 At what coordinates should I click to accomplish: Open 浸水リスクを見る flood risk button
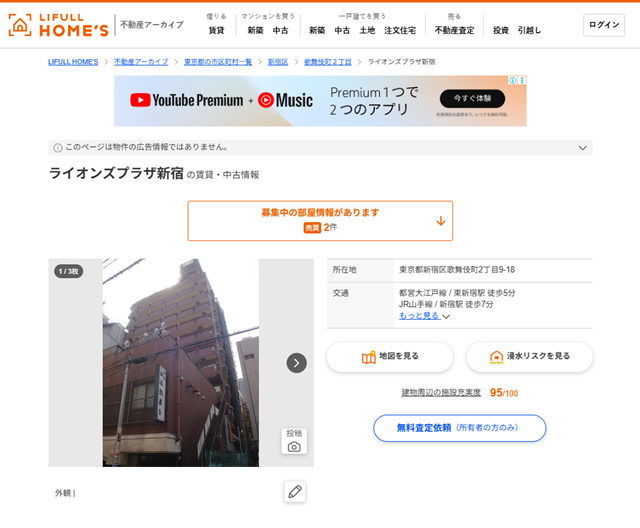(x=529, y=356)
